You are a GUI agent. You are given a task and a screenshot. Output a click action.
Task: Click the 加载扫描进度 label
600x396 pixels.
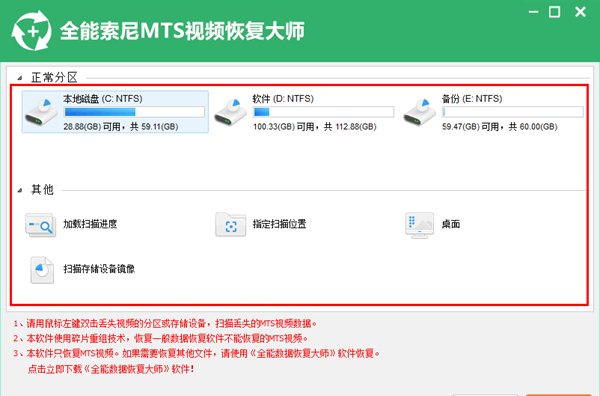[x=90, y=224]
